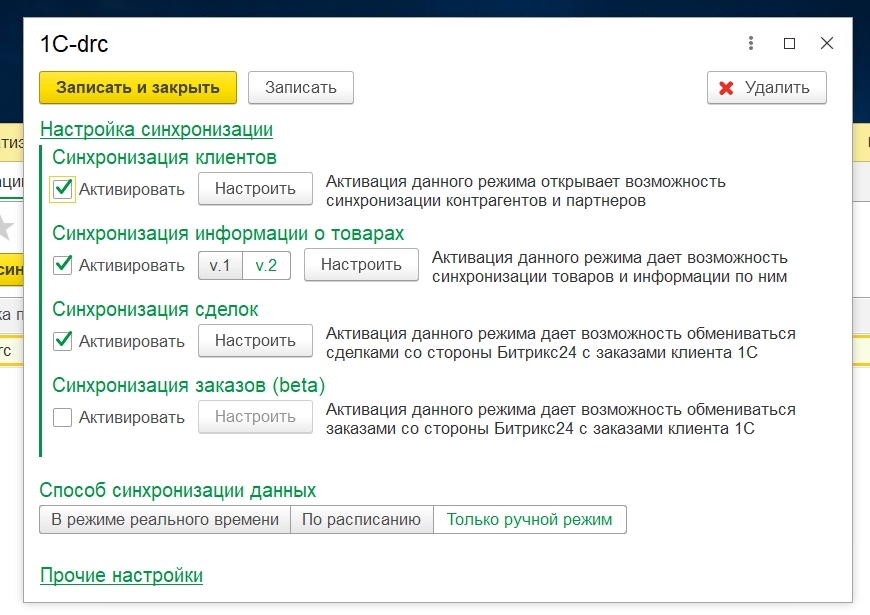Expand the Прочие настройки section
This screenshot has height=615, width=870.
(121, 576)
